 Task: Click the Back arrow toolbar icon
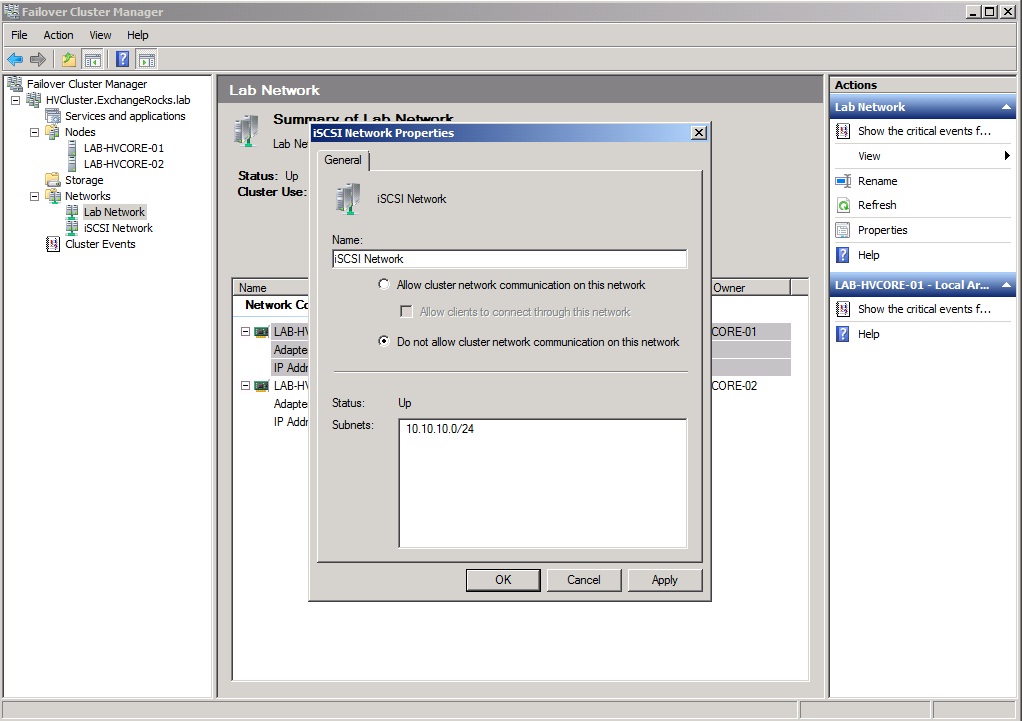(x=15, y=60)
